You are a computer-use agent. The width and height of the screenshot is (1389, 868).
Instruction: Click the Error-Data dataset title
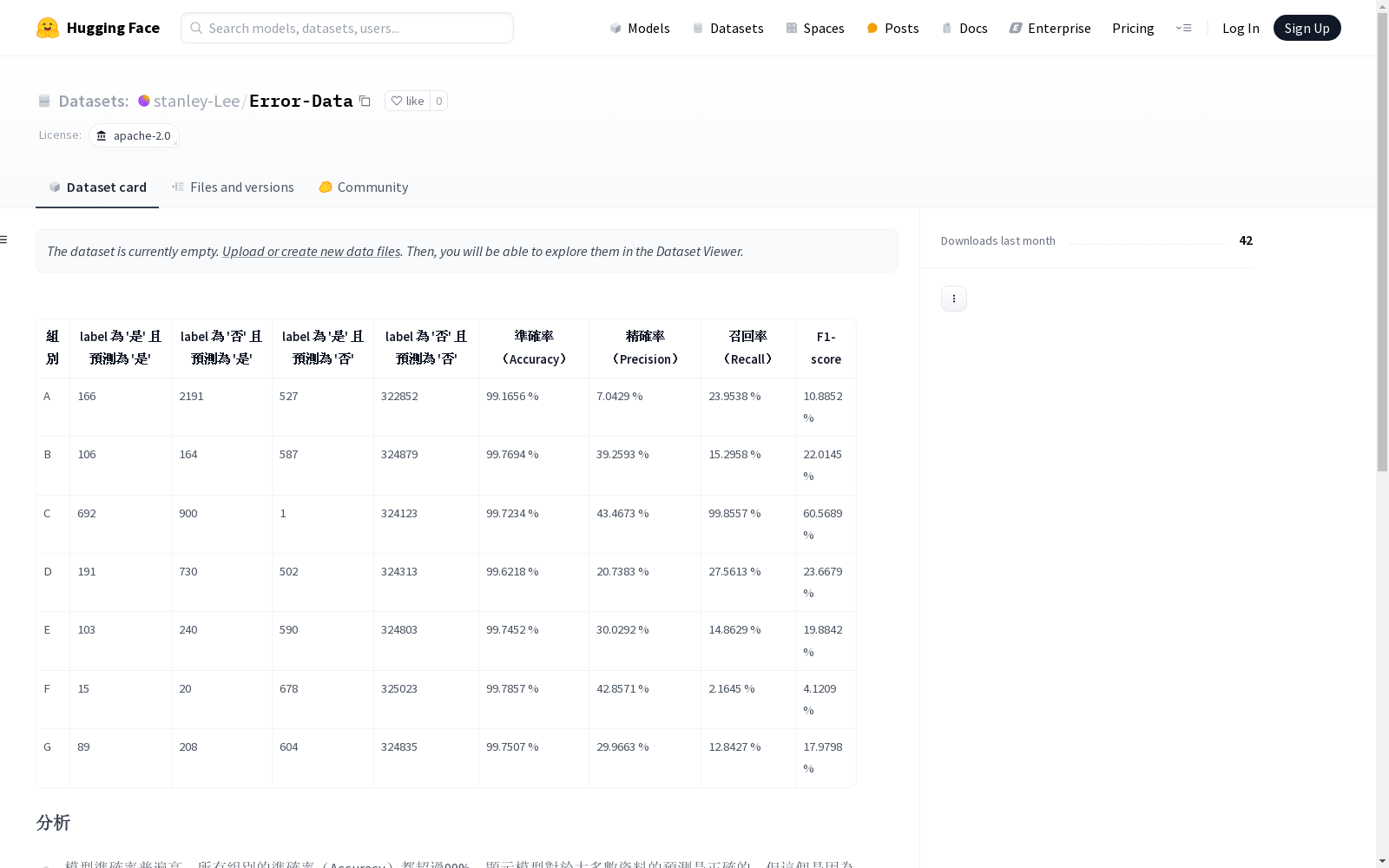(300, 101)
